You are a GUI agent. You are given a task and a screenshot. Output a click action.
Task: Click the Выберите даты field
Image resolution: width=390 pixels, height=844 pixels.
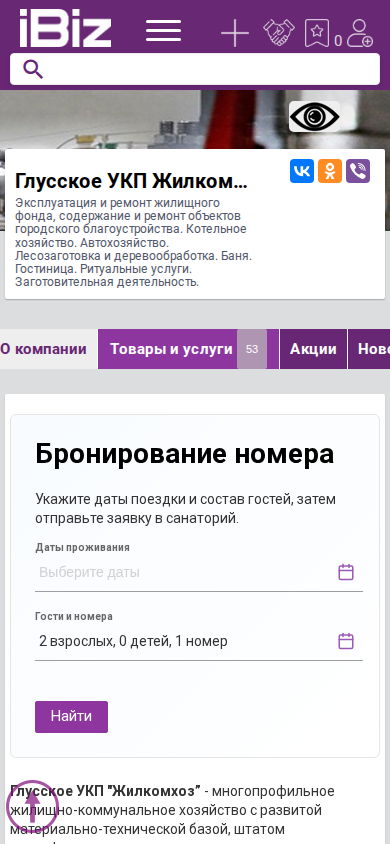198,572
